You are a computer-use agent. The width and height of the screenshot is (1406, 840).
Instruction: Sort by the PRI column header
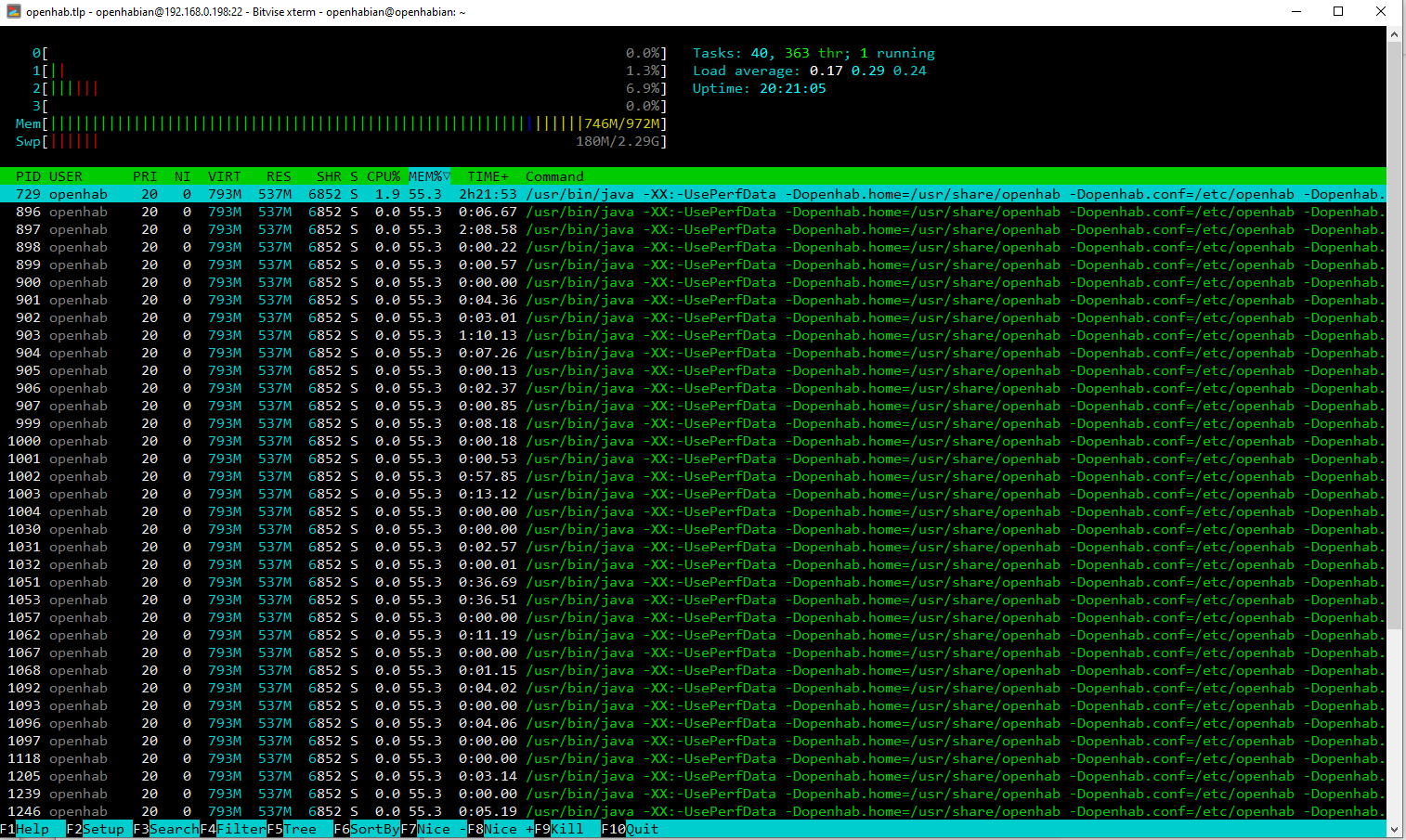(145, 176)
